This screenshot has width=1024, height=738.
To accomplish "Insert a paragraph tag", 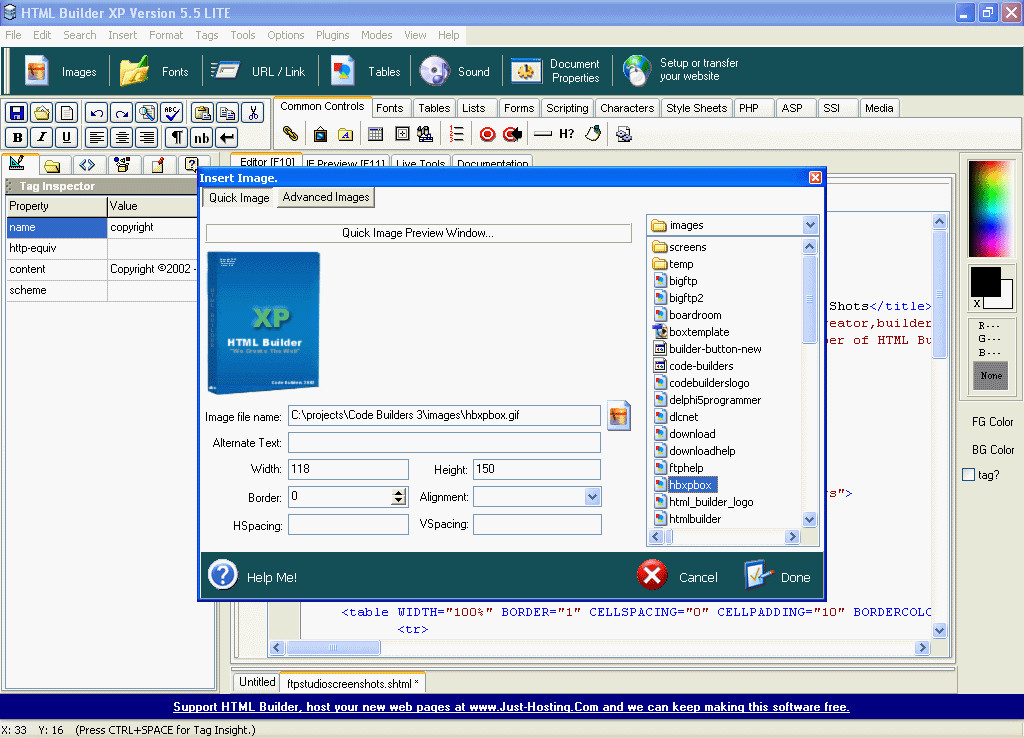I will (176, 138).
